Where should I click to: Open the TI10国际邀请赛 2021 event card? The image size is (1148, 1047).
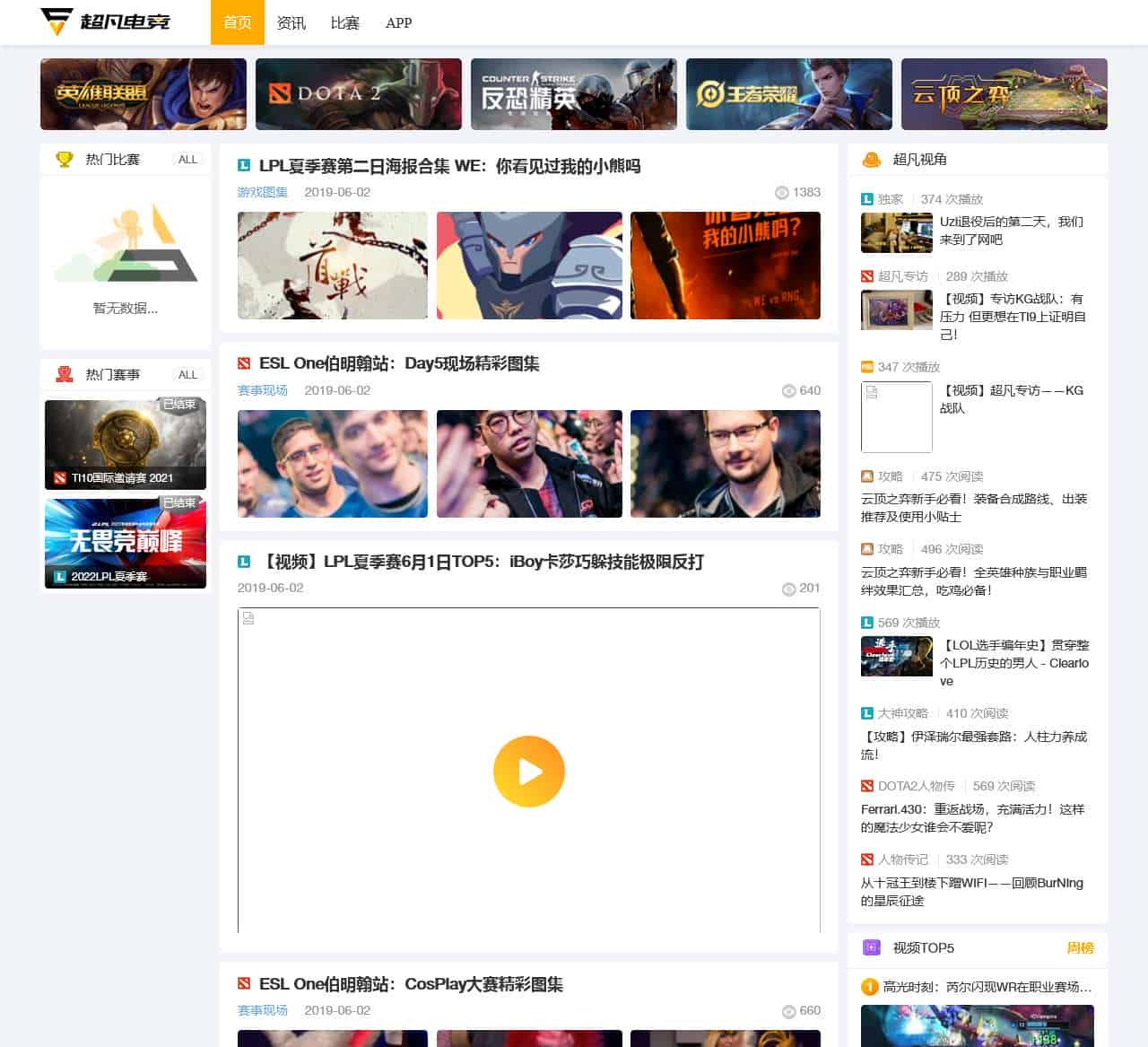tap(126, 444)
